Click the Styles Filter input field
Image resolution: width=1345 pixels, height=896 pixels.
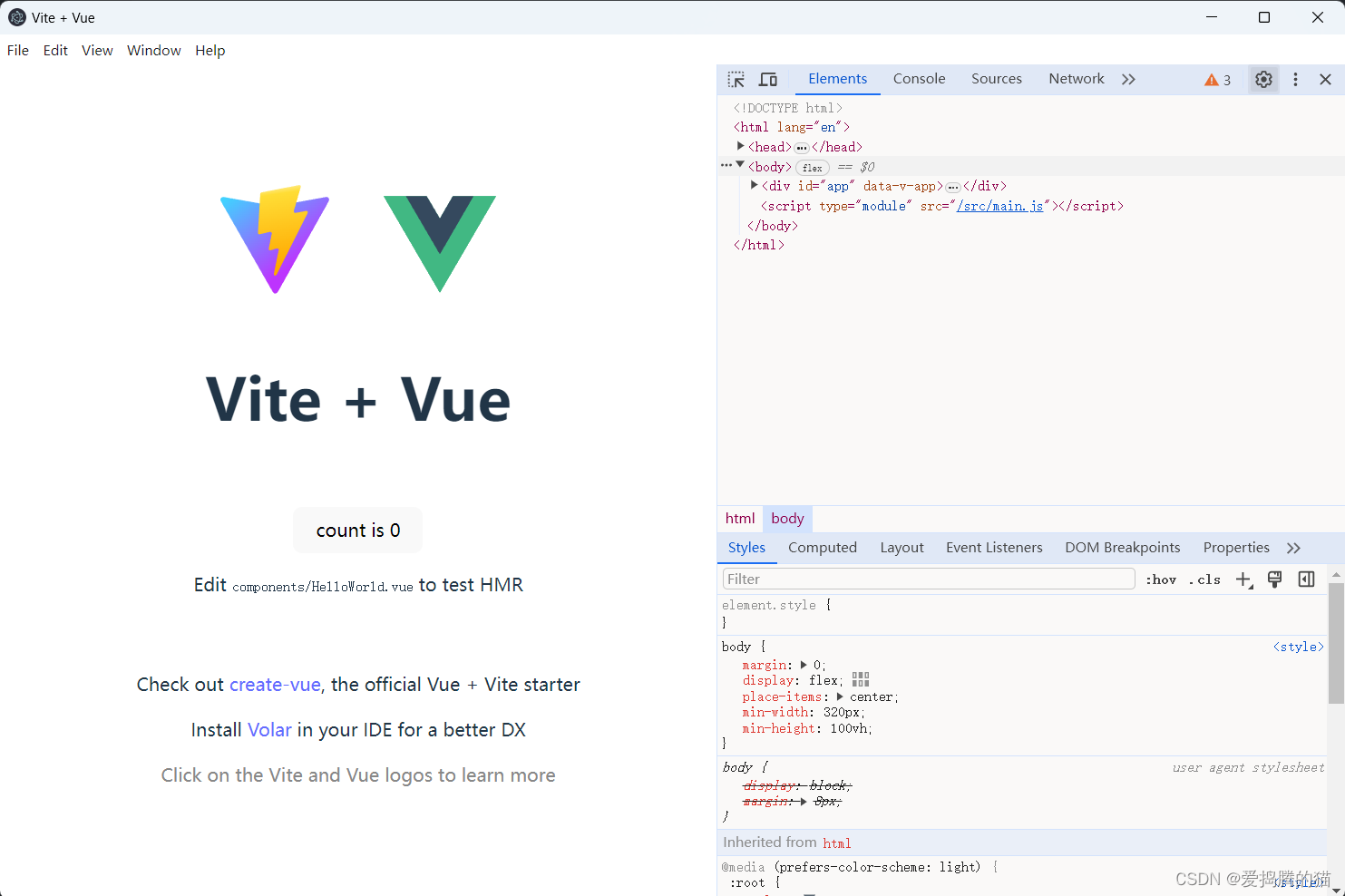(929, 579)
